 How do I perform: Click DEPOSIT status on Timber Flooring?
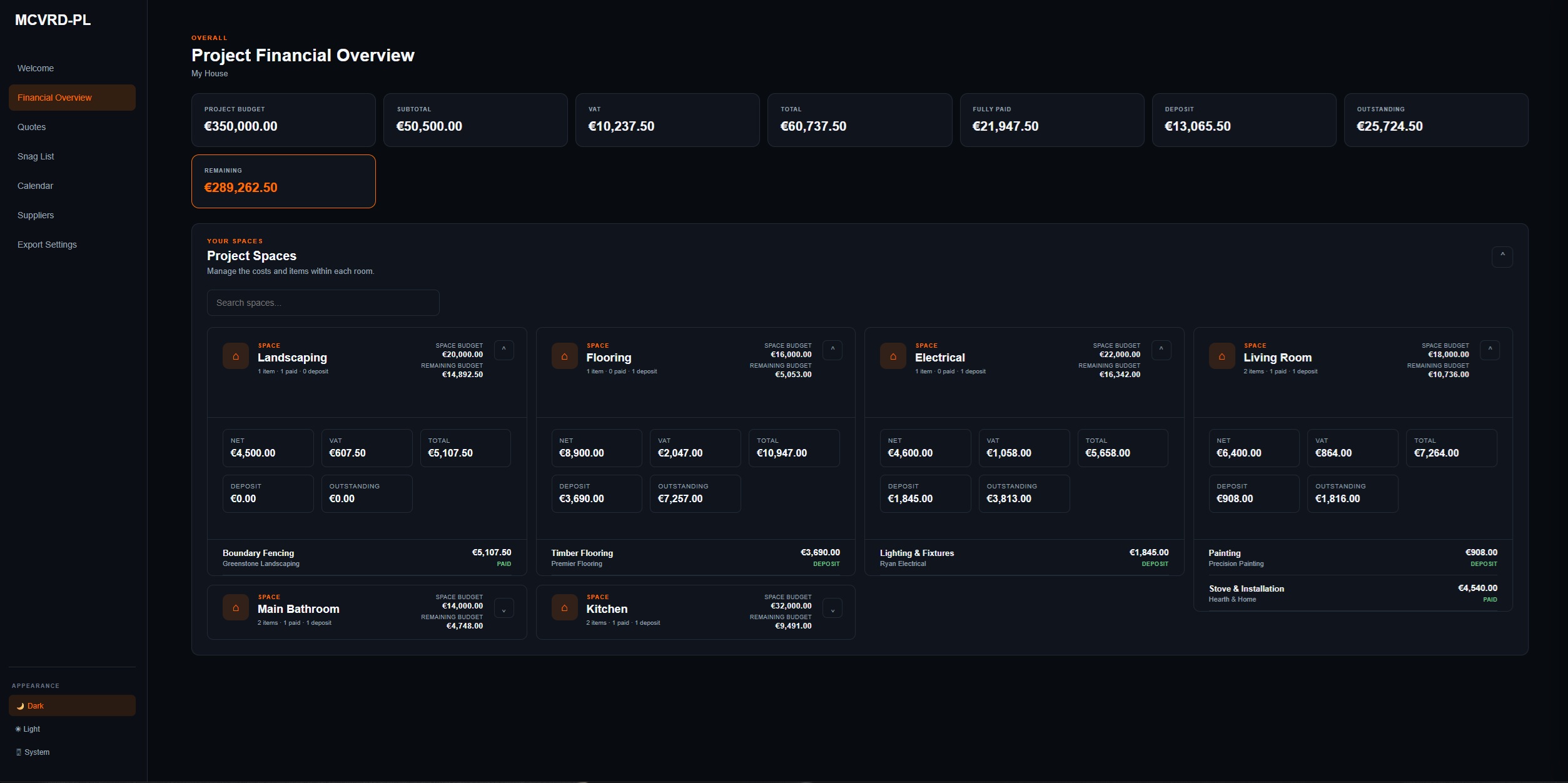click(826, 564)
